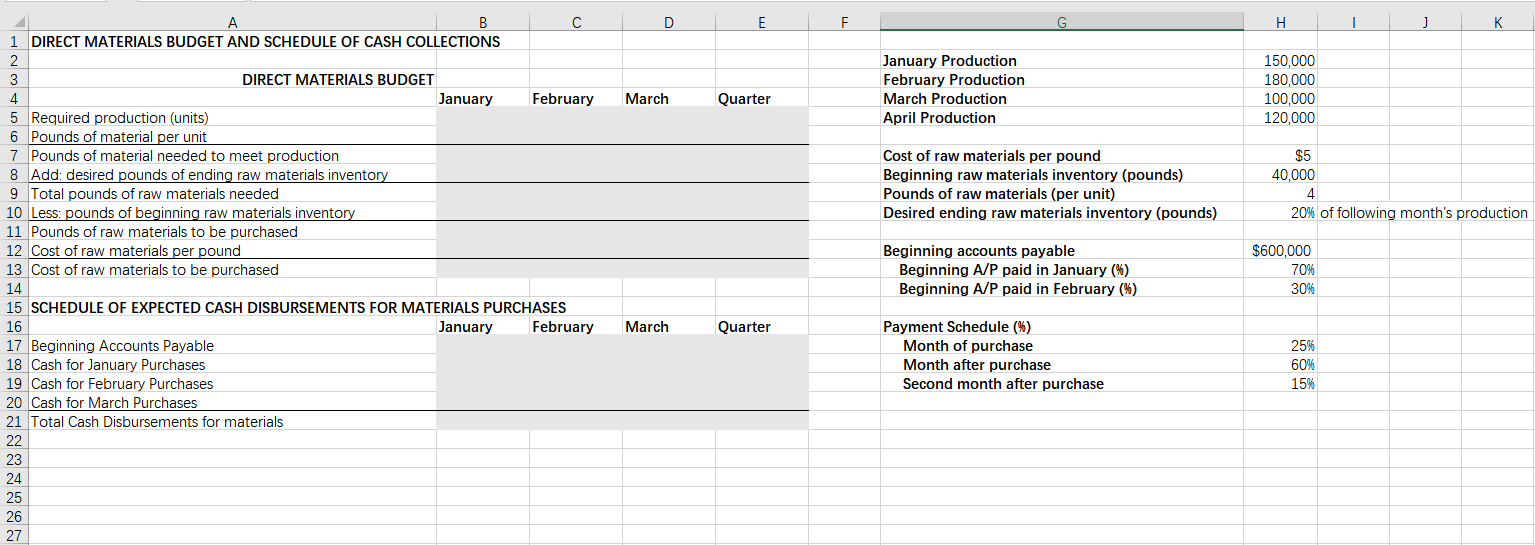Click 'Beginning accounts payable' label in column G
Screen dimensions: 1535x545
click(979, 251)
